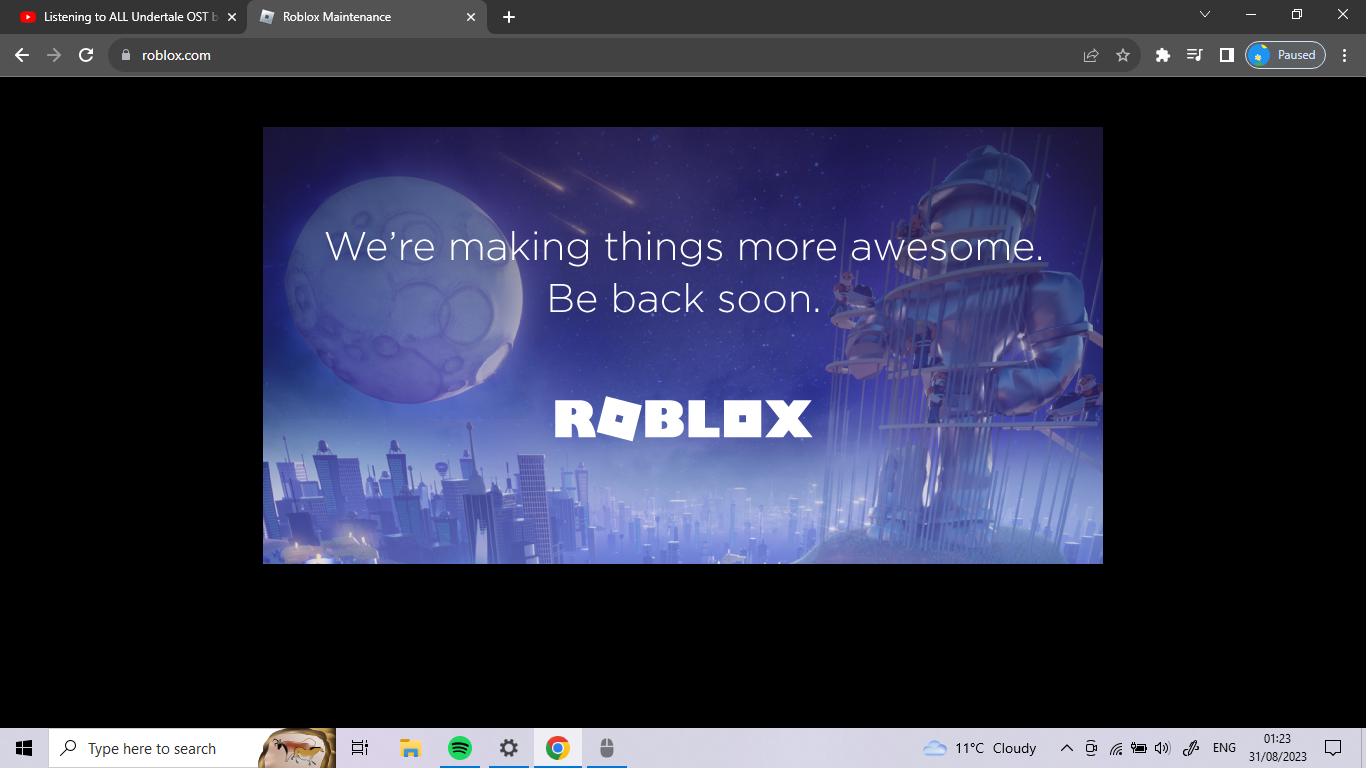Go back with the browser back arrow
This screenshot has height=768, width=1366.
coord(22,55)
